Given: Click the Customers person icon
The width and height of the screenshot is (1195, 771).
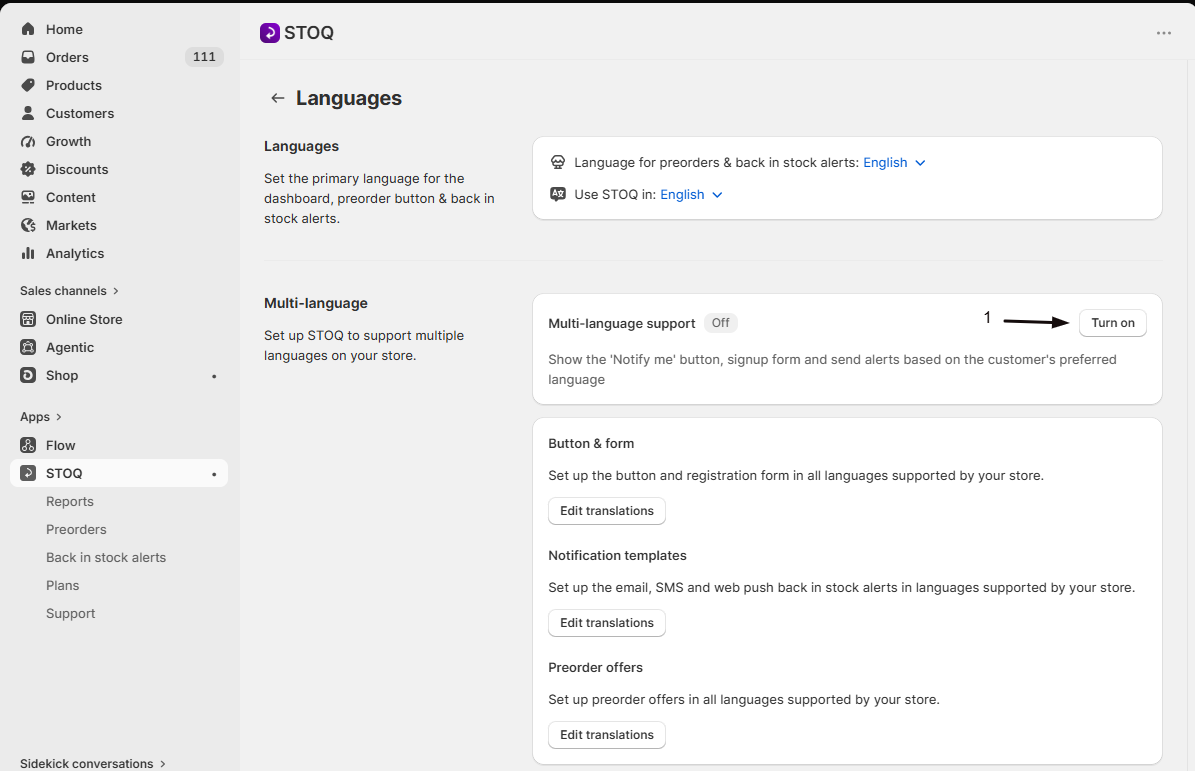Looking at the screenshot, I should tap(28, 113).
